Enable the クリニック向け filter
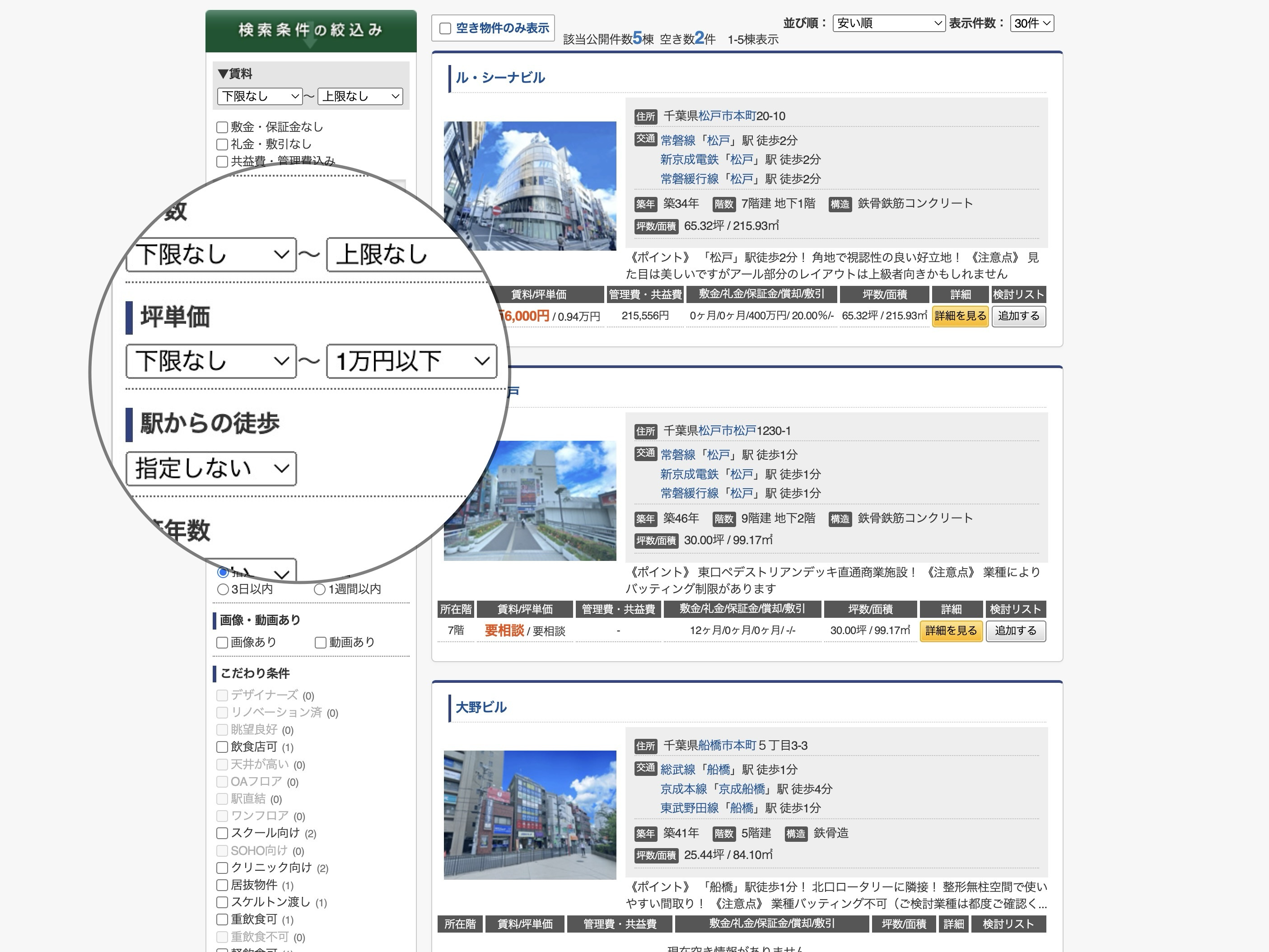This screenshot has height=952, width=1269. tap(223, 868)
